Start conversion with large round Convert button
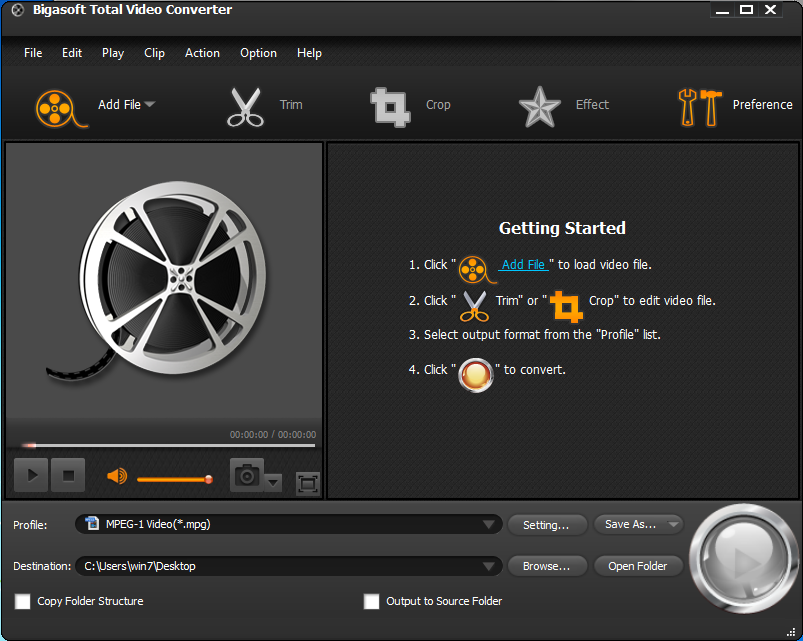This screenshot has width=803, height=641. (743, 559)
